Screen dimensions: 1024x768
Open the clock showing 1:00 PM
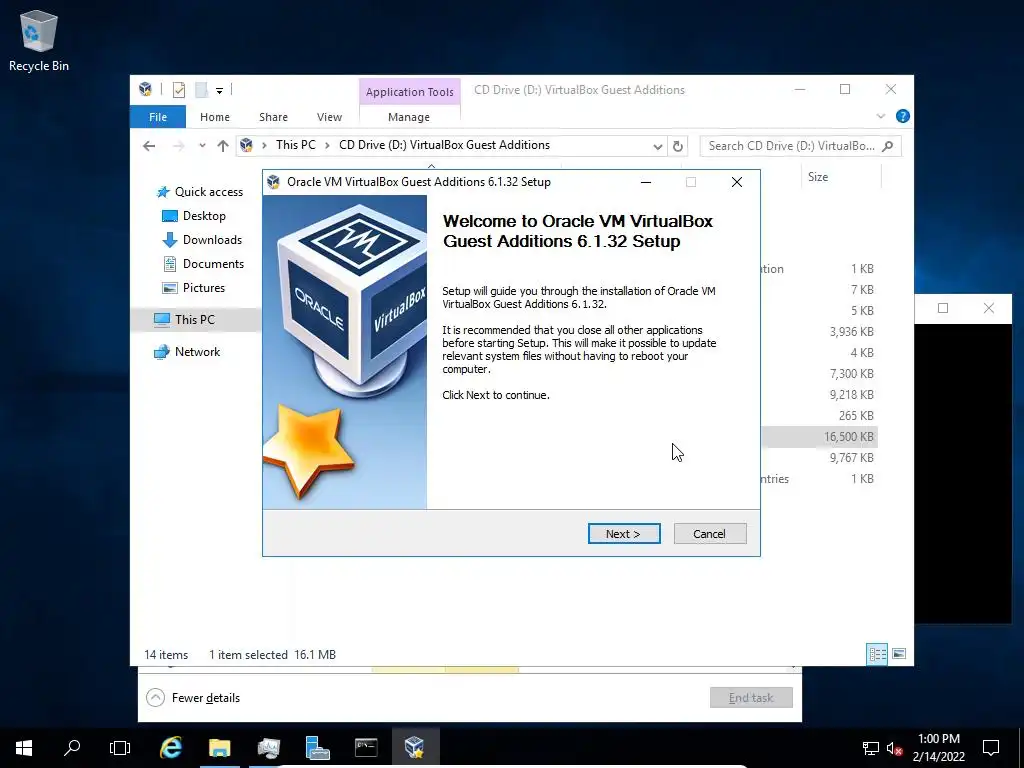click(x=938, y=748)
